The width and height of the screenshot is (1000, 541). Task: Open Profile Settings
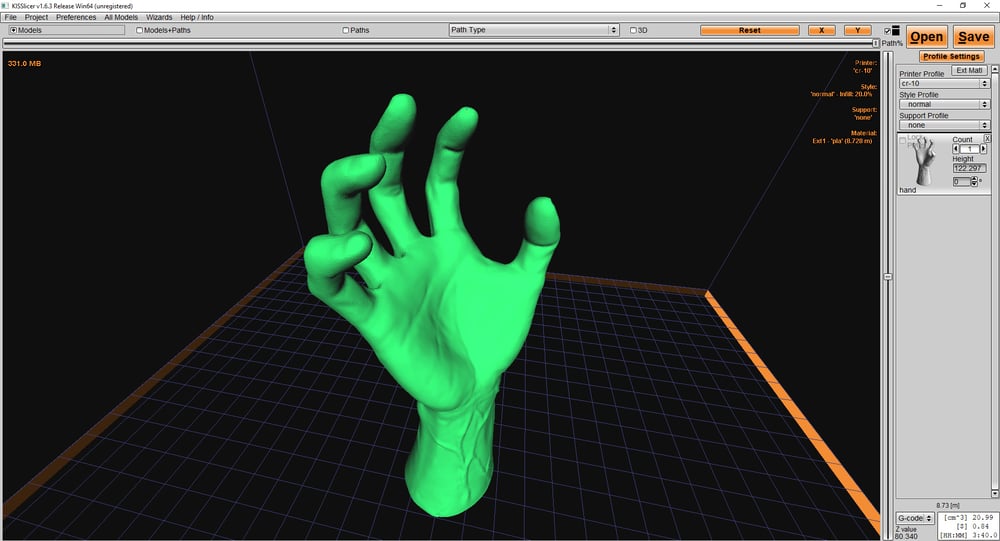[951, 56]
